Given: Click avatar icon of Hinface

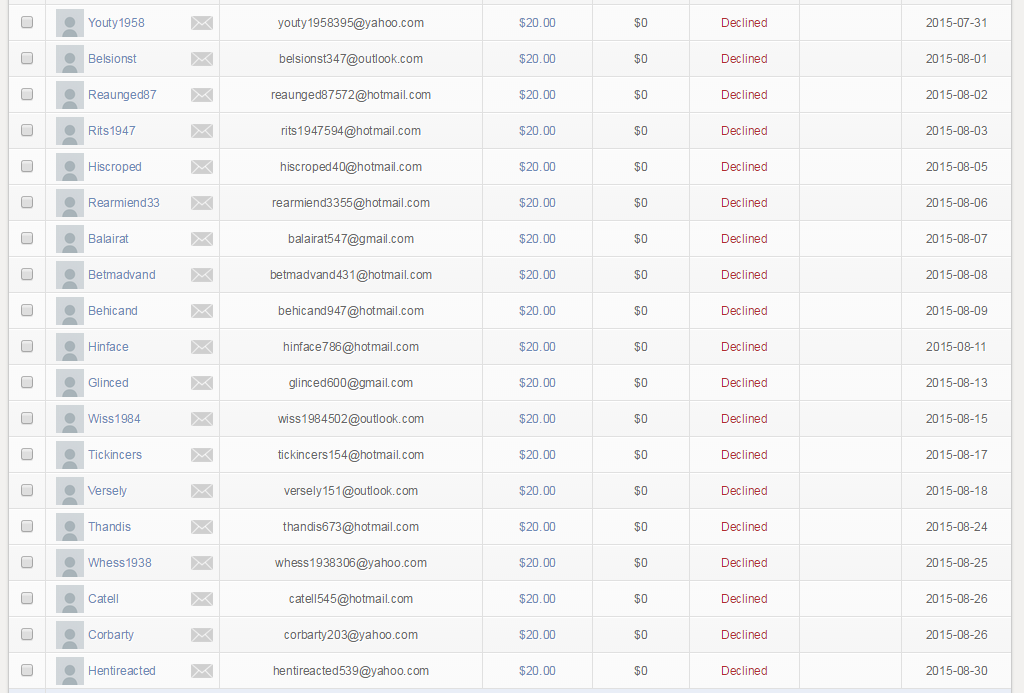Looking at the screenshot, I should tap(70, 347).
